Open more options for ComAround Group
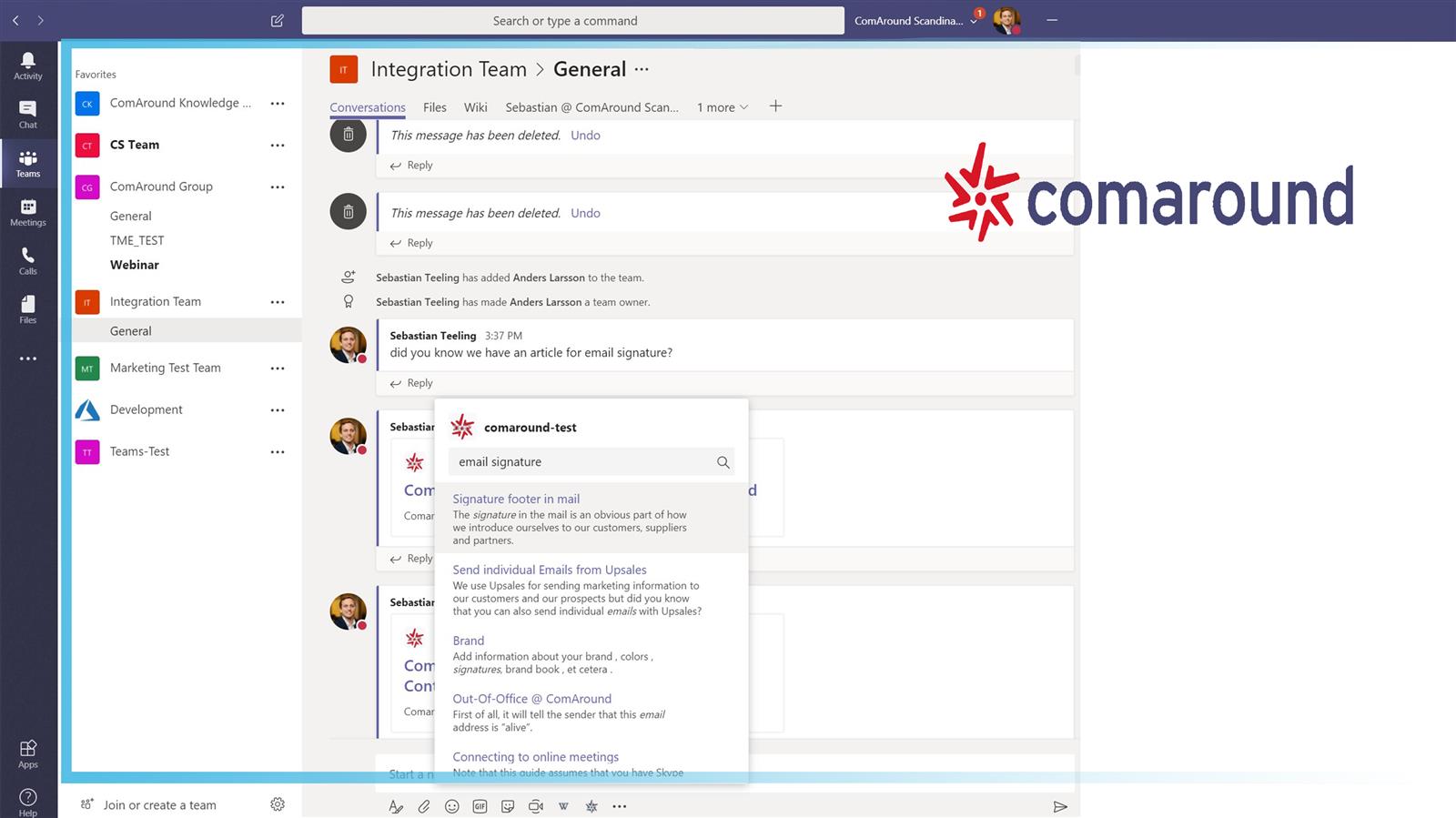The width and height of the screenshot is (1456, 818). [x=278, y=187]
